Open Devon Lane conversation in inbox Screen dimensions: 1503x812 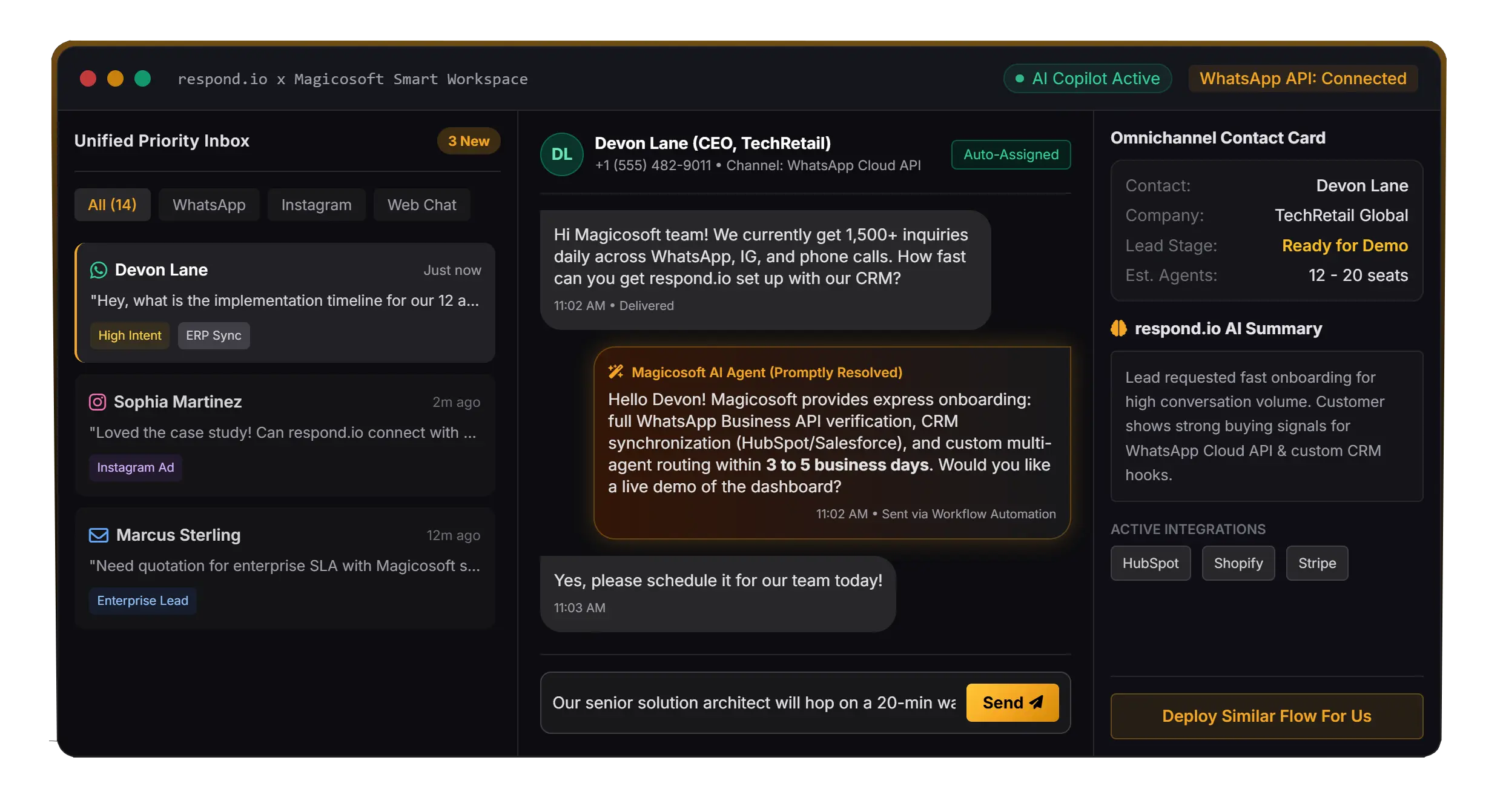pos(285,303)
